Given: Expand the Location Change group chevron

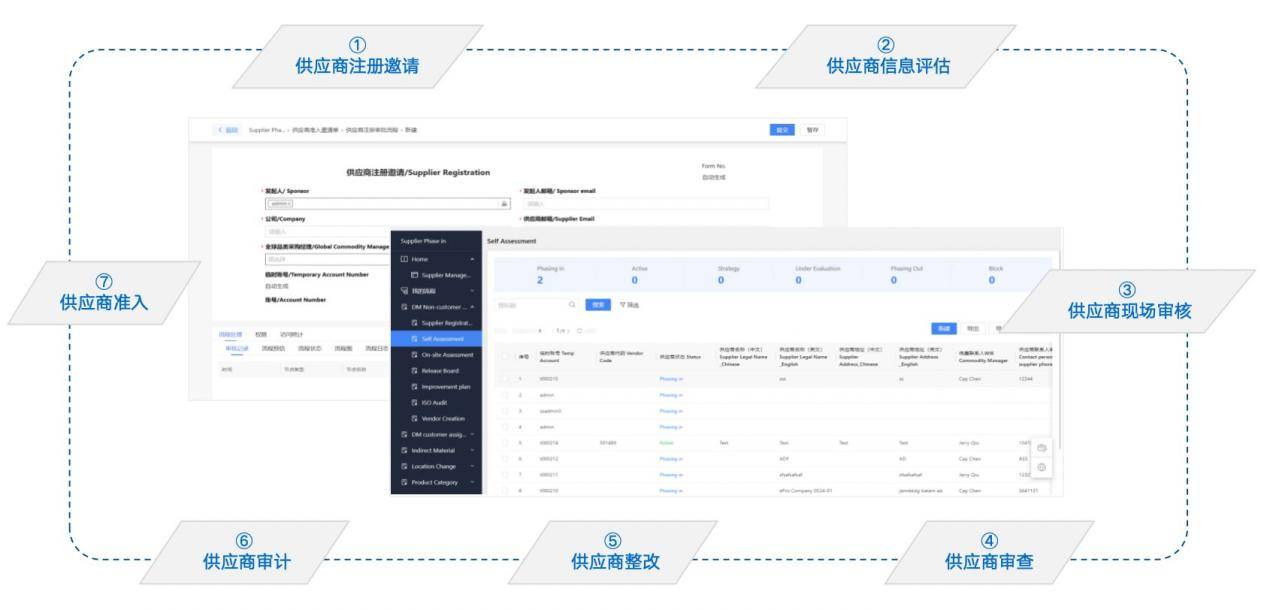Looking at the screenshot, I should point(472,466).
